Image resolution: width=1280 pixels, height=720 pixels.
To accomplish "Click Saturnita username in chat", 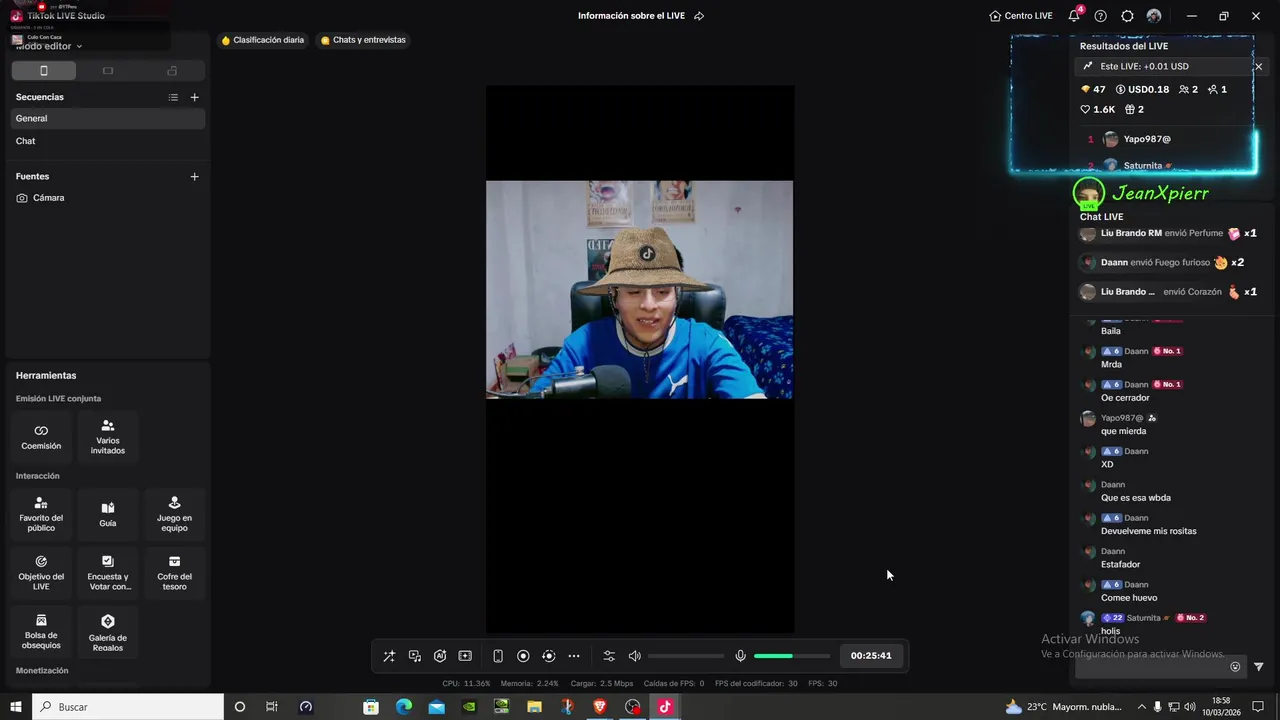I will [1143, 618].
